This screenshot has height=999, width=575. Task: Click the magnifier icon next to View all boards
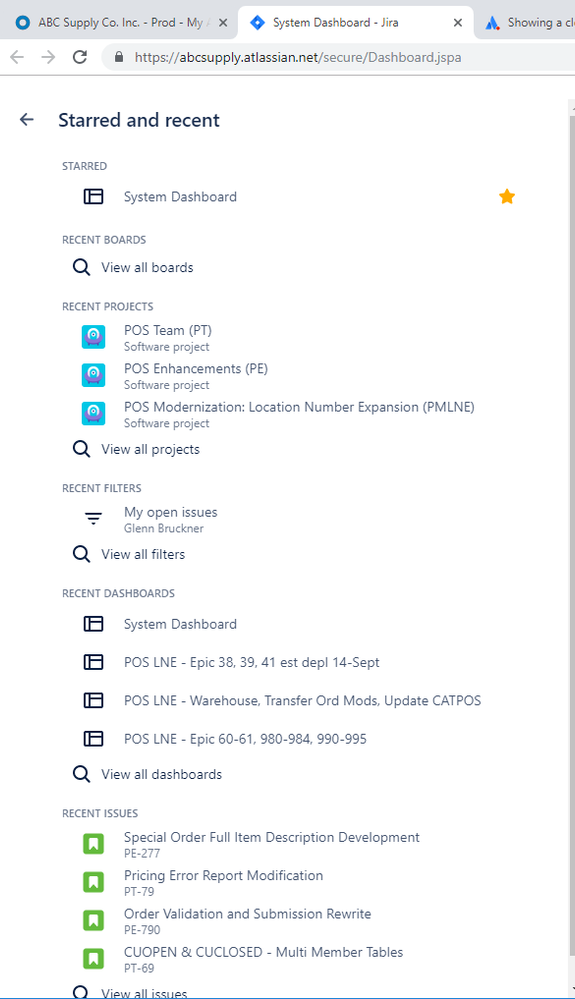(82, 268)
